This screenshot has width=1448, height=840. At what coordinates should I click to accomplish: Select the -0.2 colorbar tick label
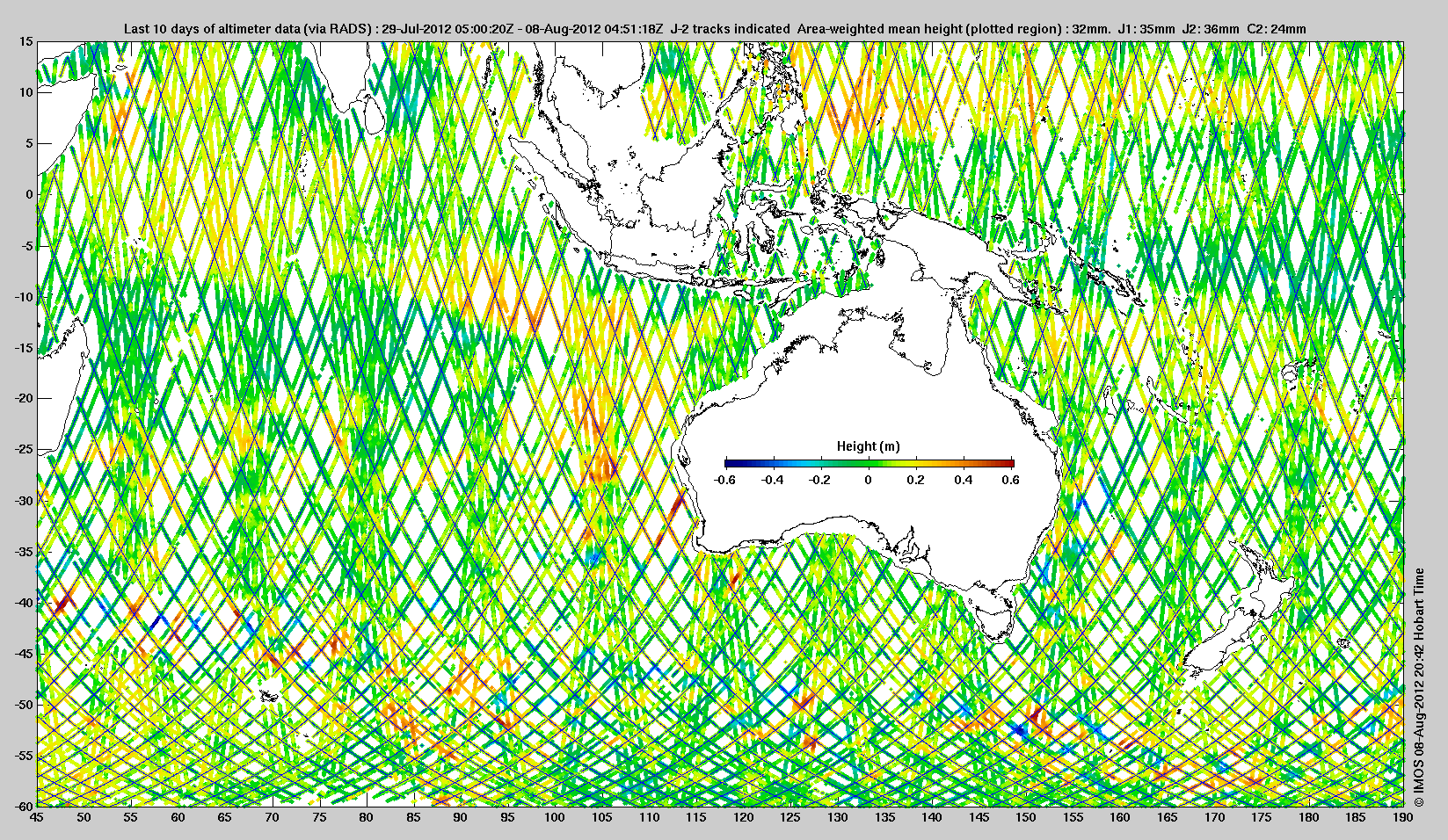tap(820, 480)
